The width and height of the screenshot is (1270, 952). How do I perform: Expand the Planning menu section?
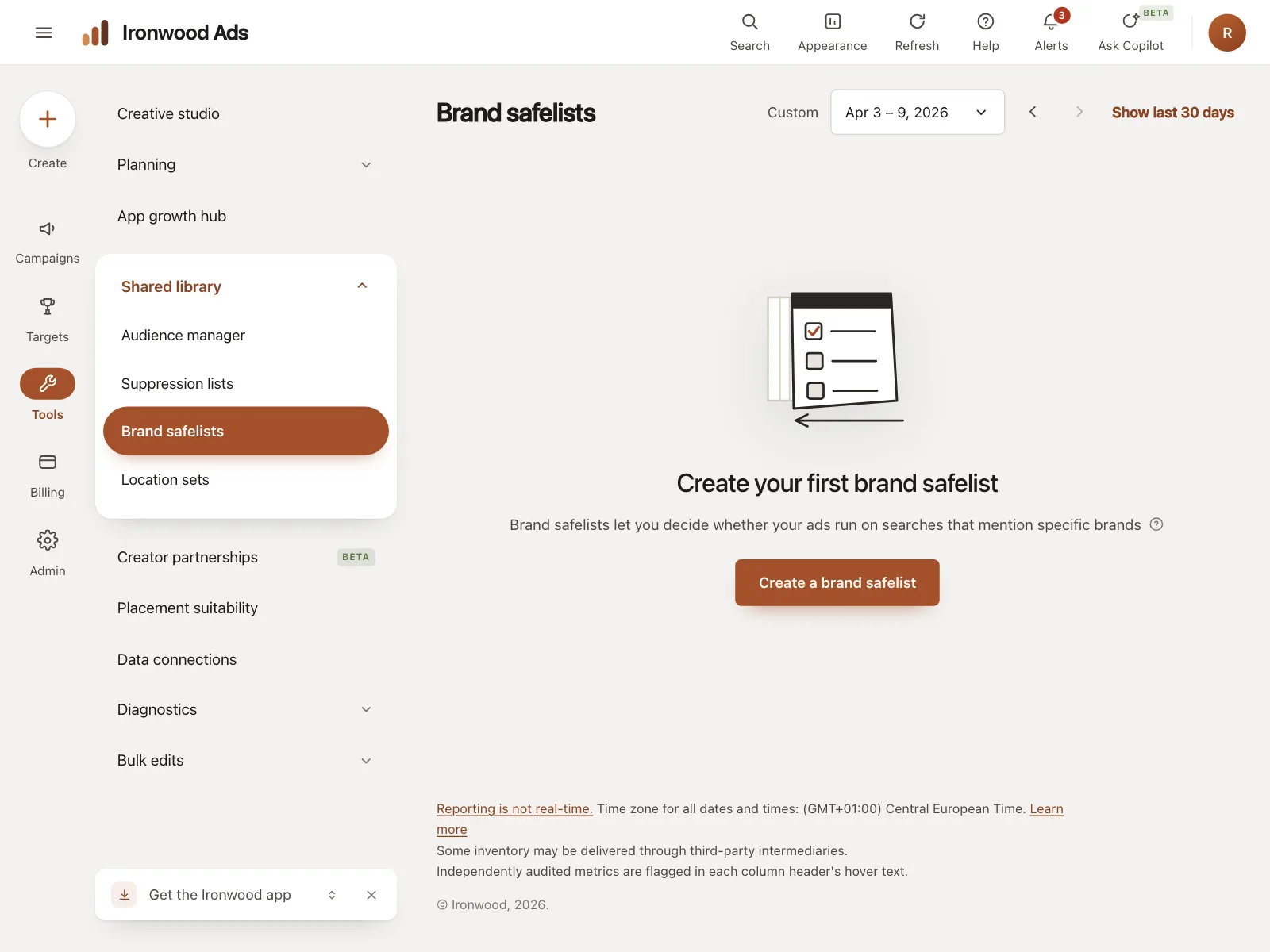pyautogui.click(x=245, y=165)
